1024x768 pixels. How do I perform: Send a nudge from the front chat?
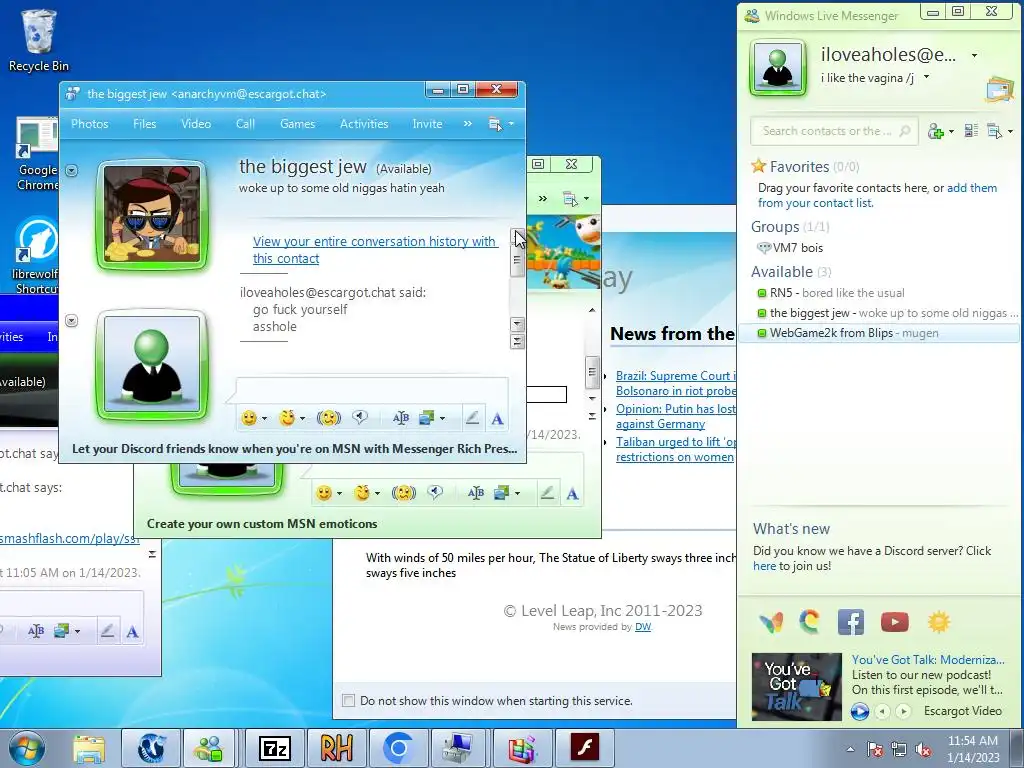(329, 418)
